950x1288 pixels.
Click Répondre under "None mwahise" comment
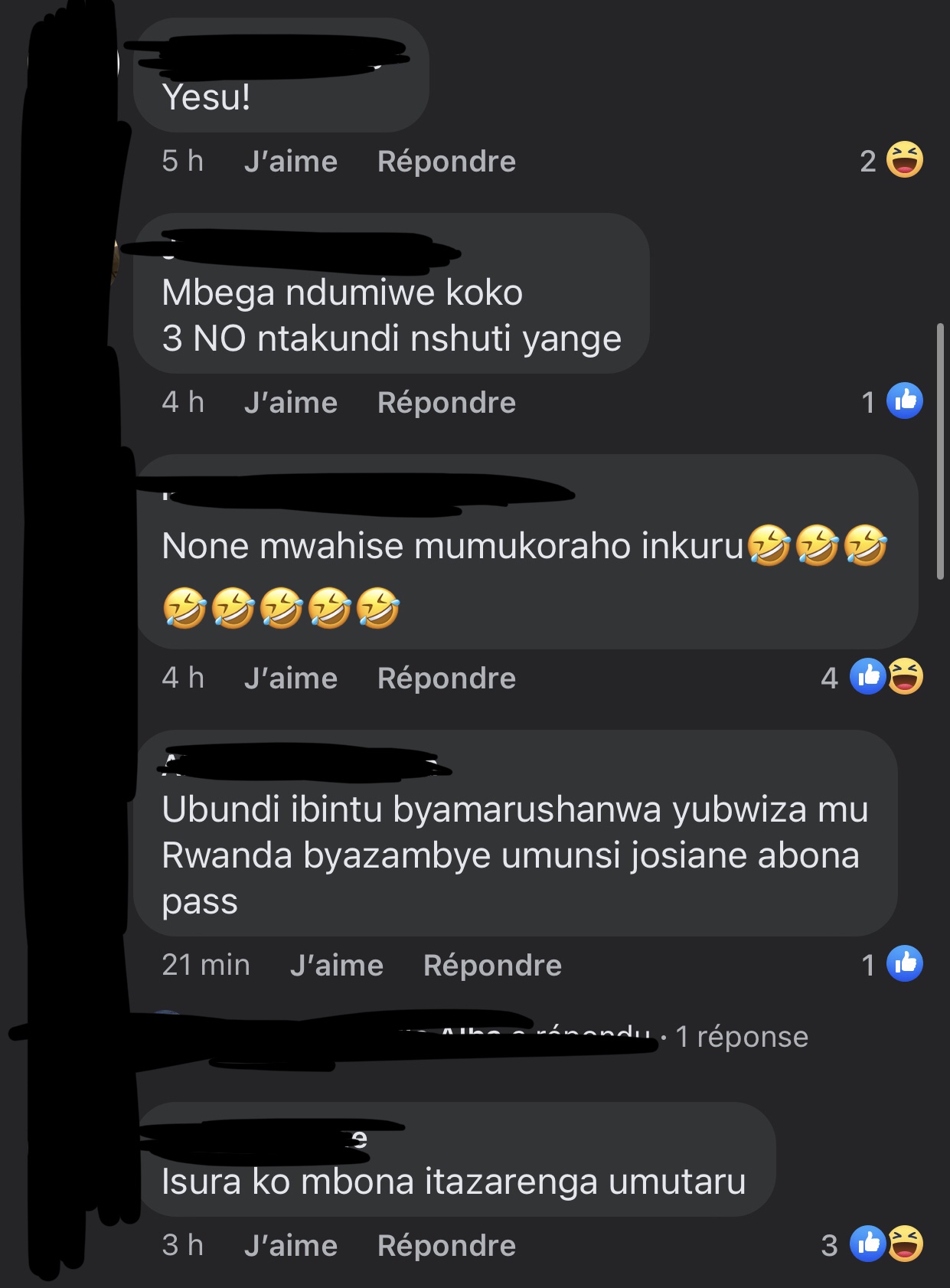(x=447, y=678)
